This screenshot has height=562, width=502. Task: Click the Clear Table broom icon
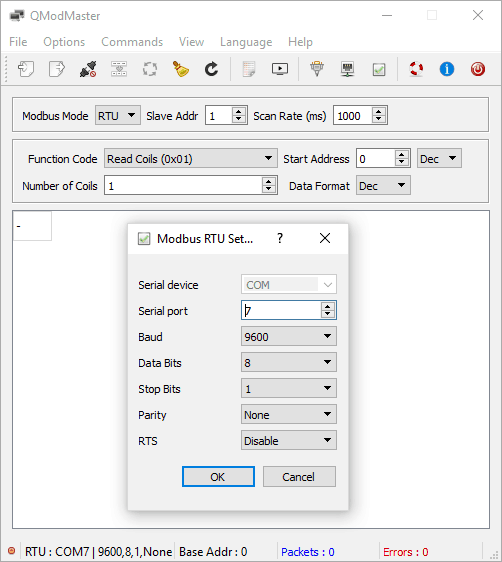[x=181, y=69]
